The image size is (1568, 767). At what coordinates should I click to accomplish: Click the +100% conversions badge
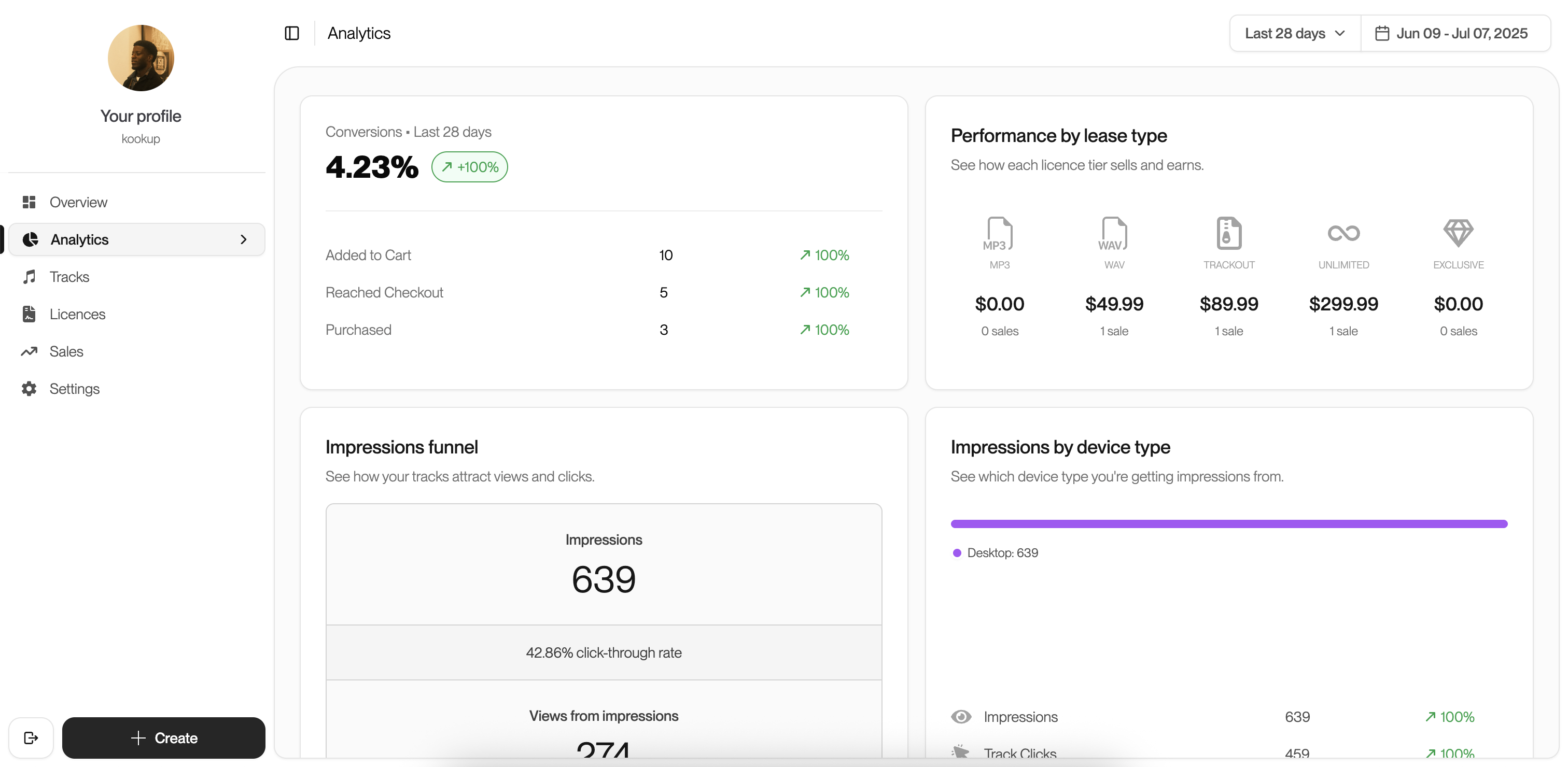coord(469,167)
